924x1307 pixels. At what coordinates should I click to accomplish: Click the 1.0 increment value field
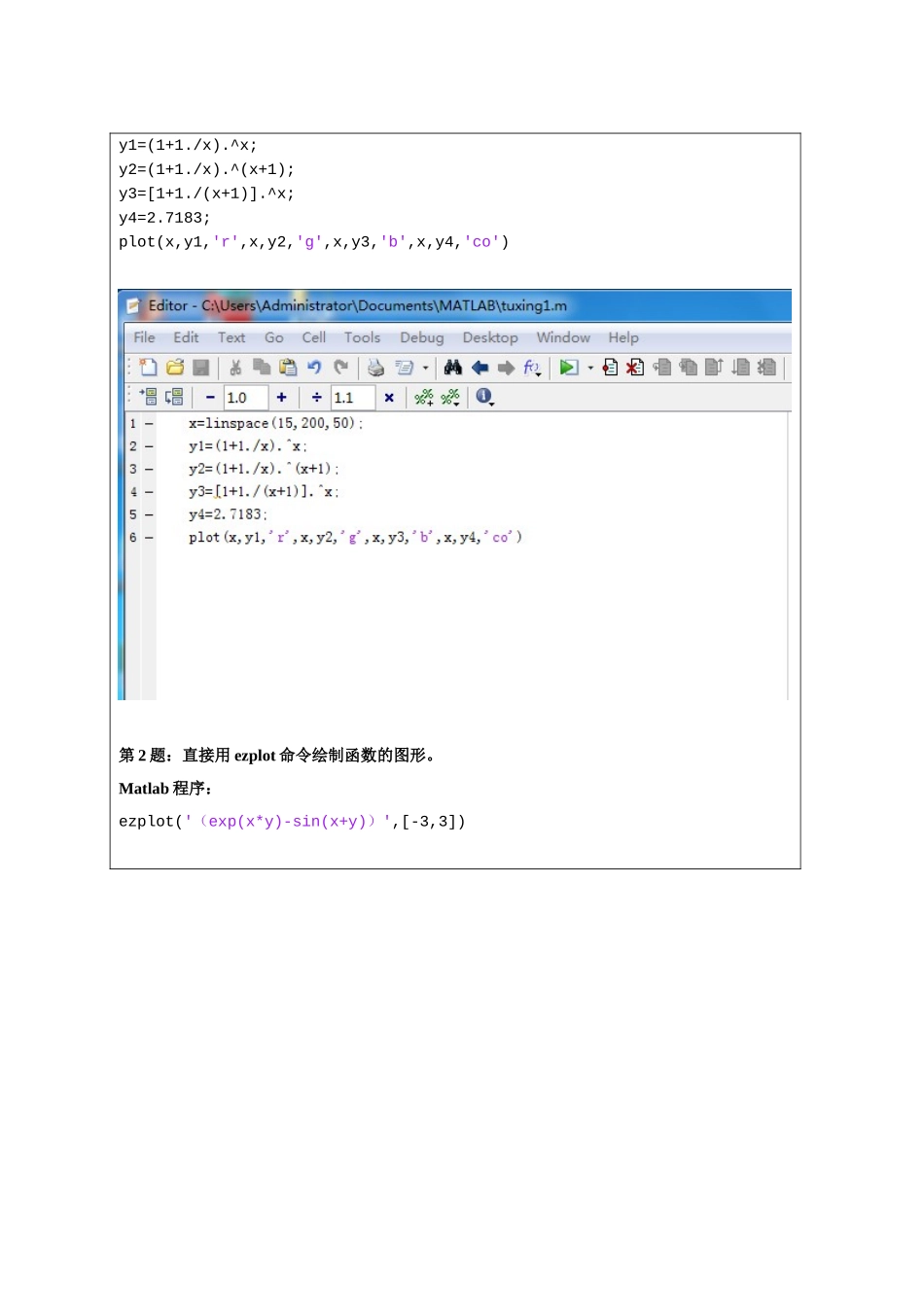tap(246, 398)
